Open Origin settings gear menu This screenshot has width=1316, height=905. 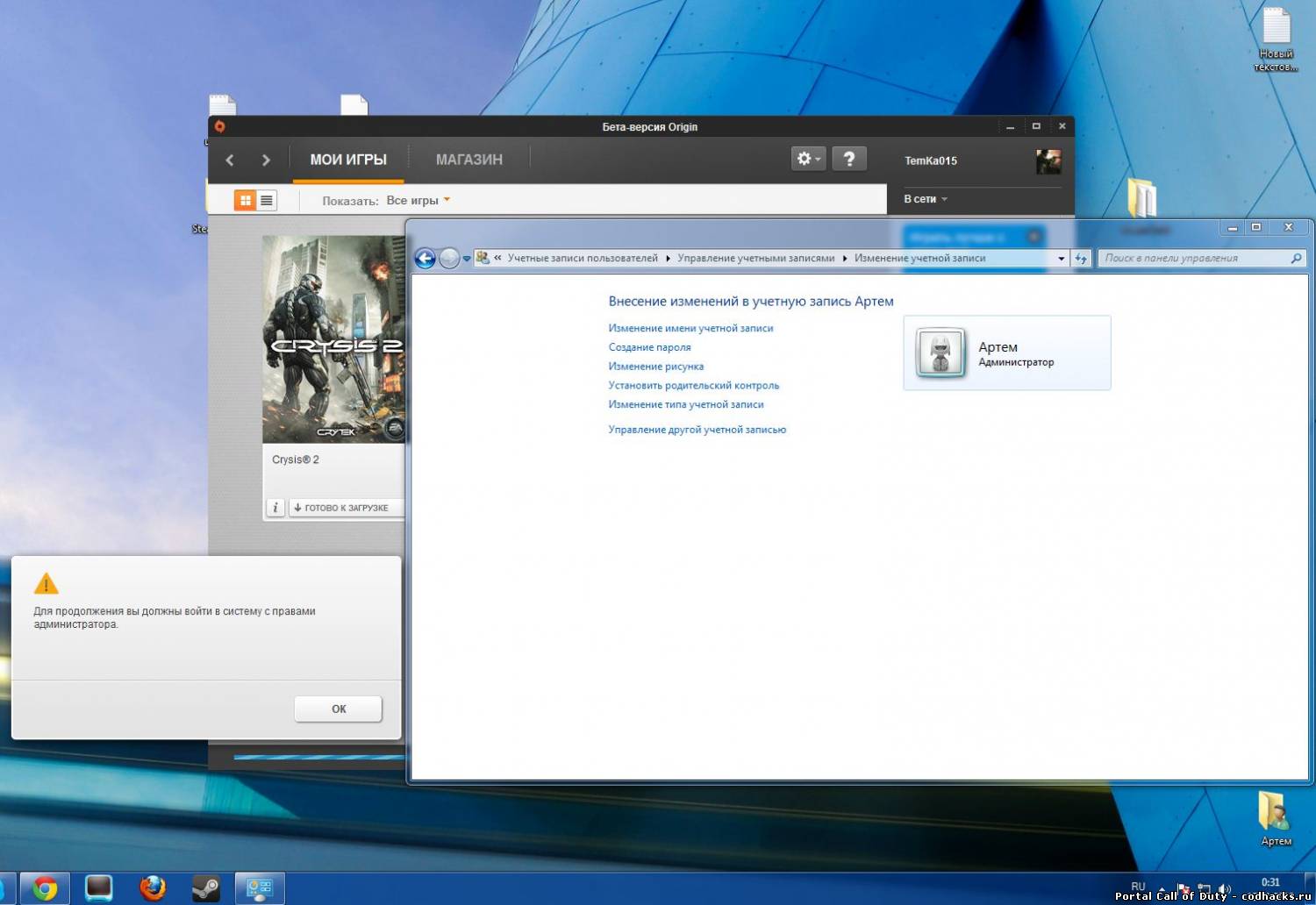[x=808, y=159]
